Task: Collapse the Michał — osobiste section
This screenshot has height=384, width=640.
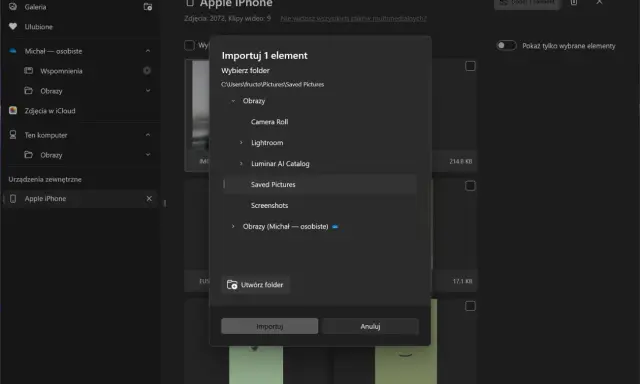Action: pyautogui.click(x=148, y=51)
